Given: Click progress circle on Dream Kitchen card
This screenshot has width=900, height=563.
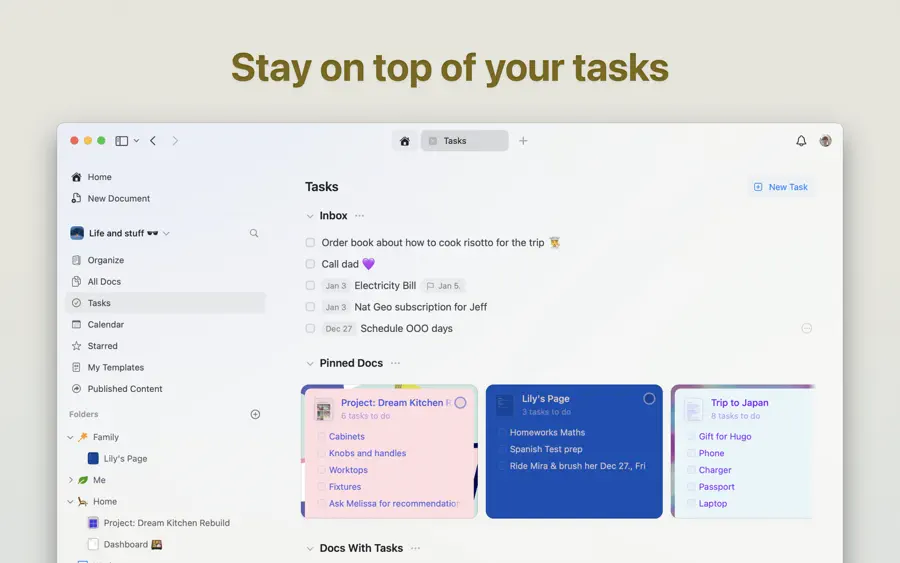Looking at the screenshot, I should click(x=460, y=403).
